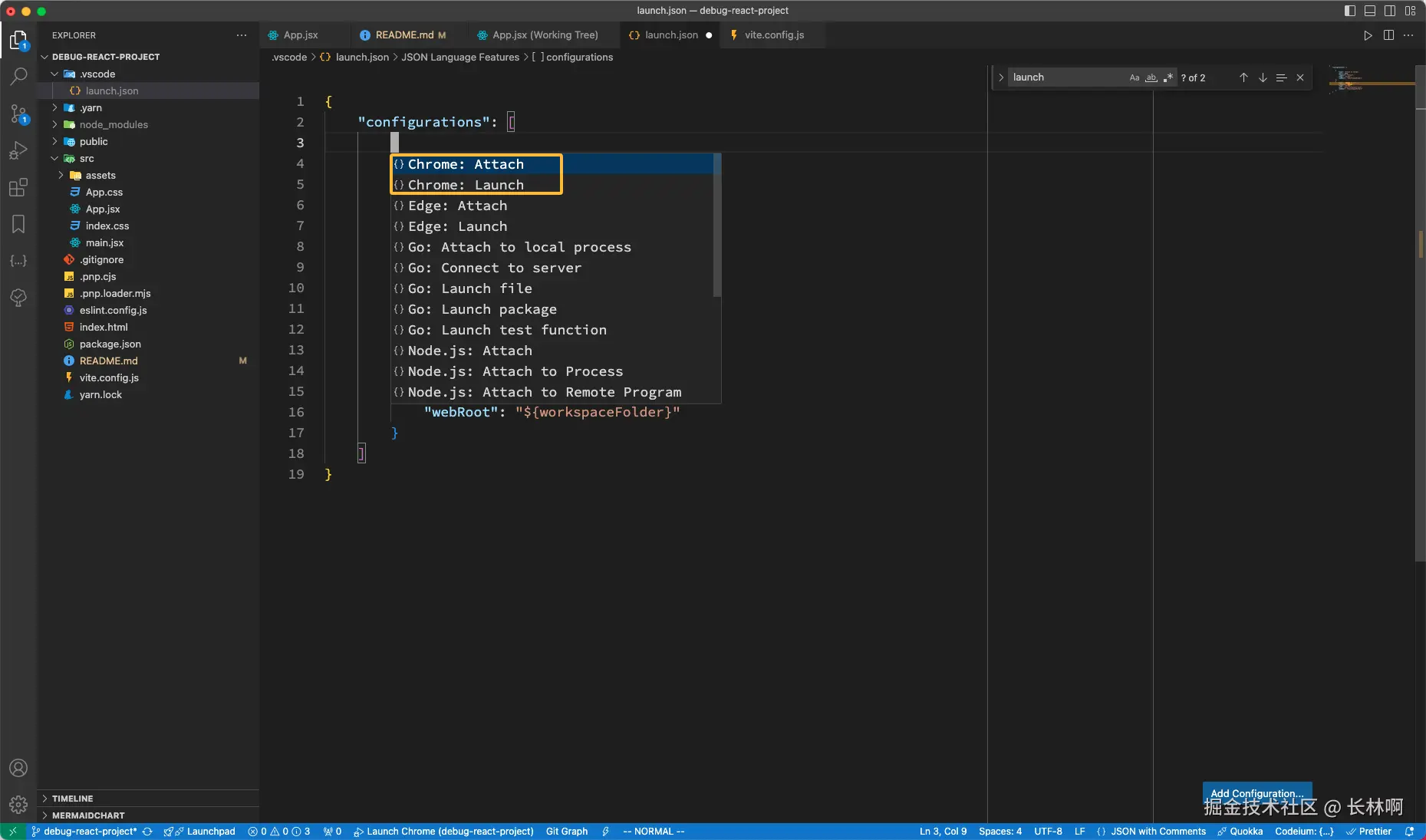Toggle Match Case in find widget
1426x840 pixels.
1135,77
